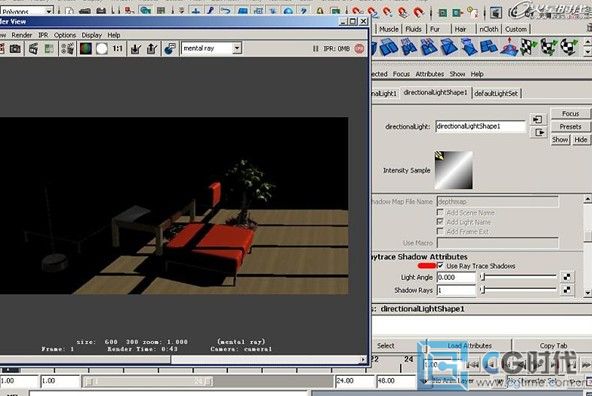This screenshot has width=592, height=396.
Task: Toggle Add Scene Name checkbox
Action: point(440,212)
